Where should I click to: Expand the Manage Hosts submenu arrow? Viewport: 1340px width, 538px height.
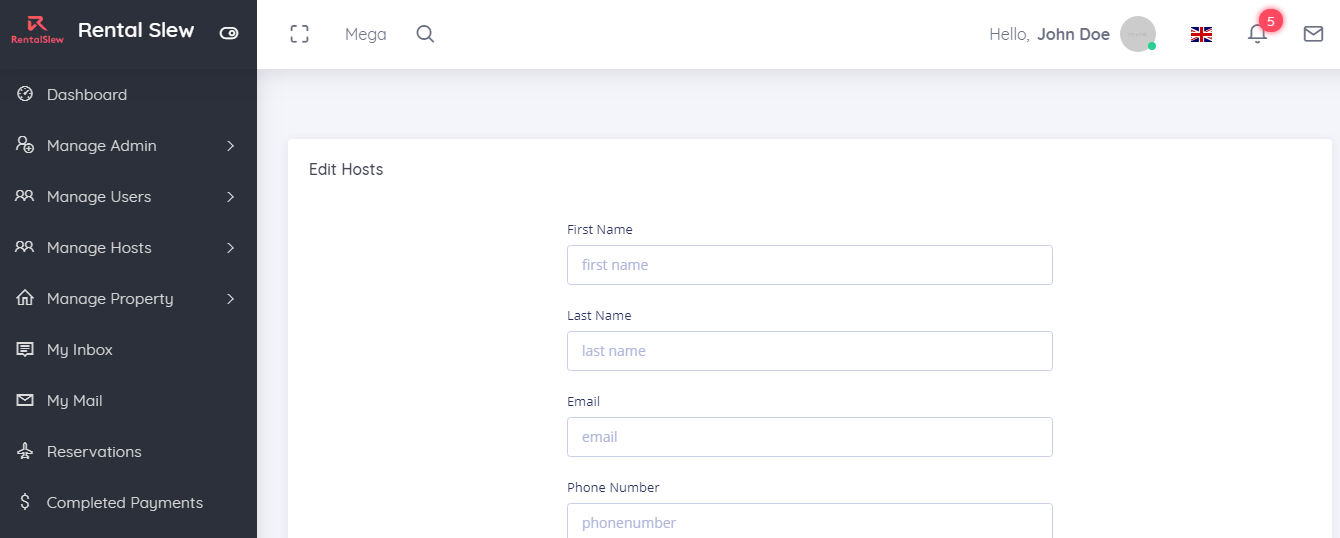coord(230,248)
